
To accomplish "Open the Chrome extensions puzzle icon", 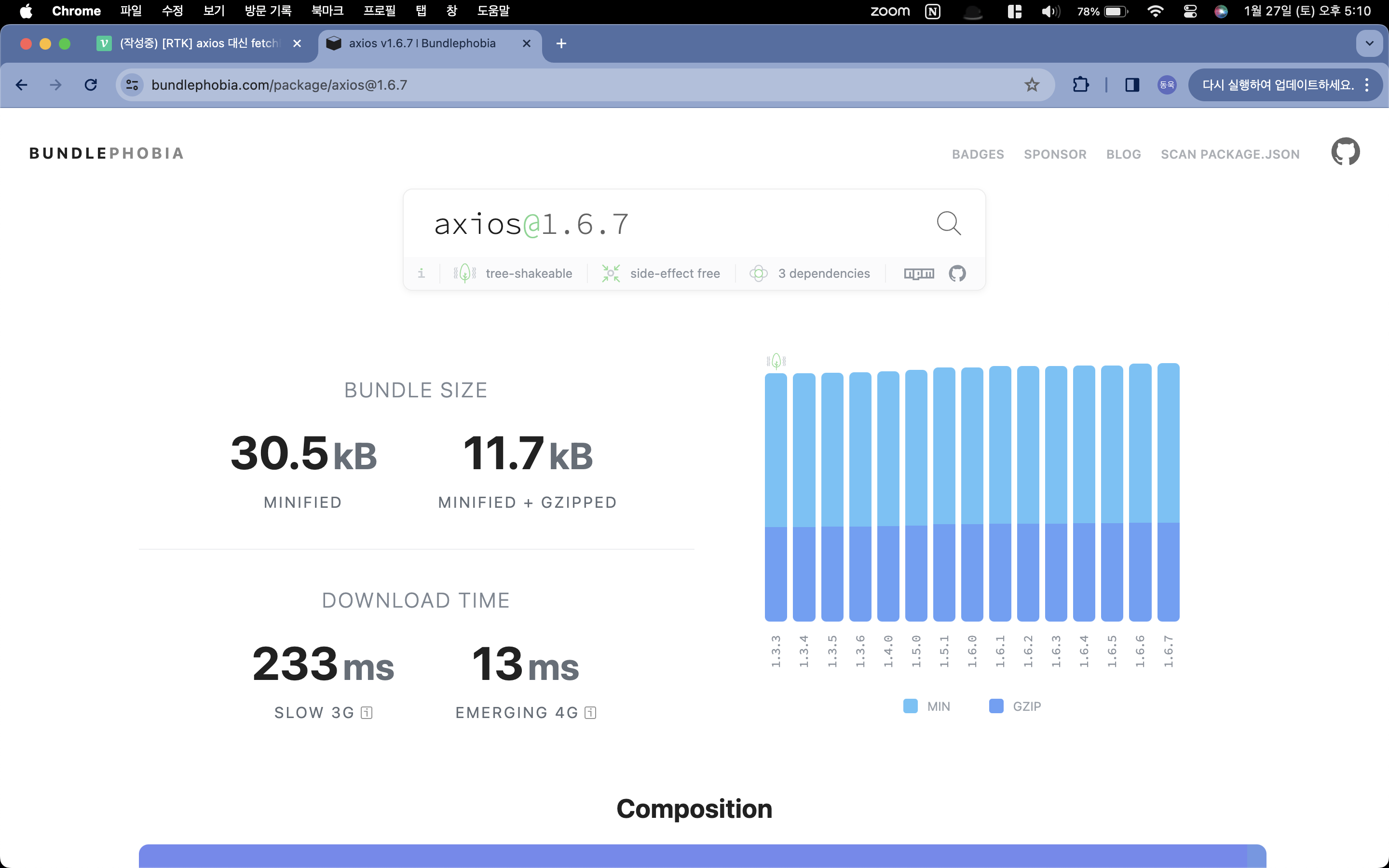I will [x=1080, y=85].
